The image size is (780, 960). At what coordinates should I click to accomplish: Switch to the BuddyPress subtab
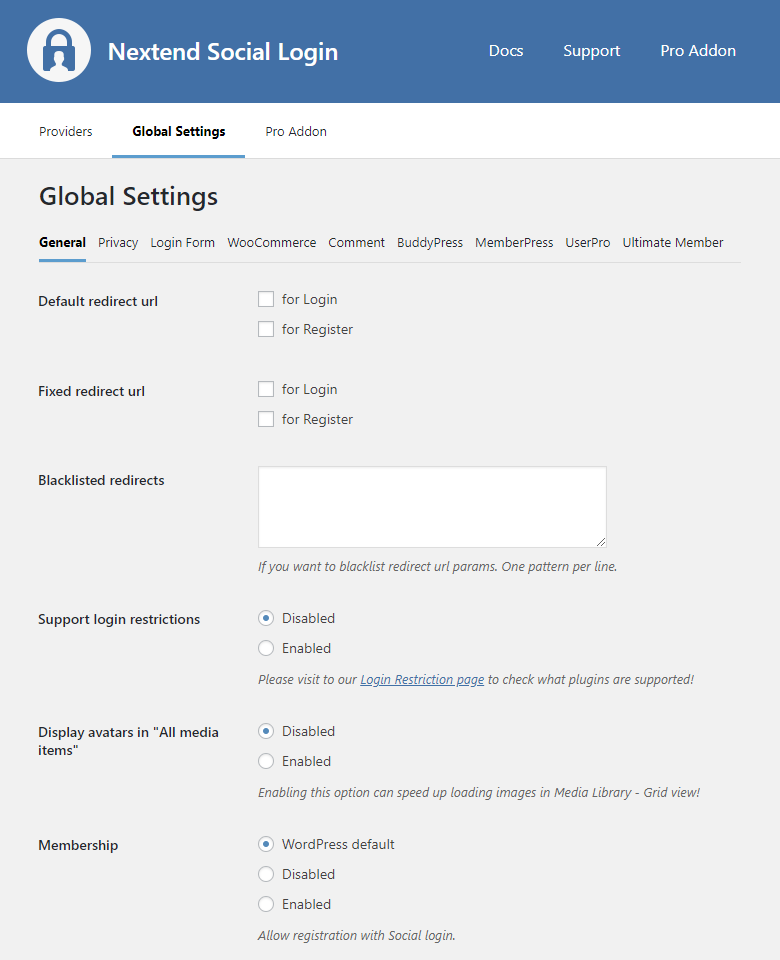tap(429, 243)
